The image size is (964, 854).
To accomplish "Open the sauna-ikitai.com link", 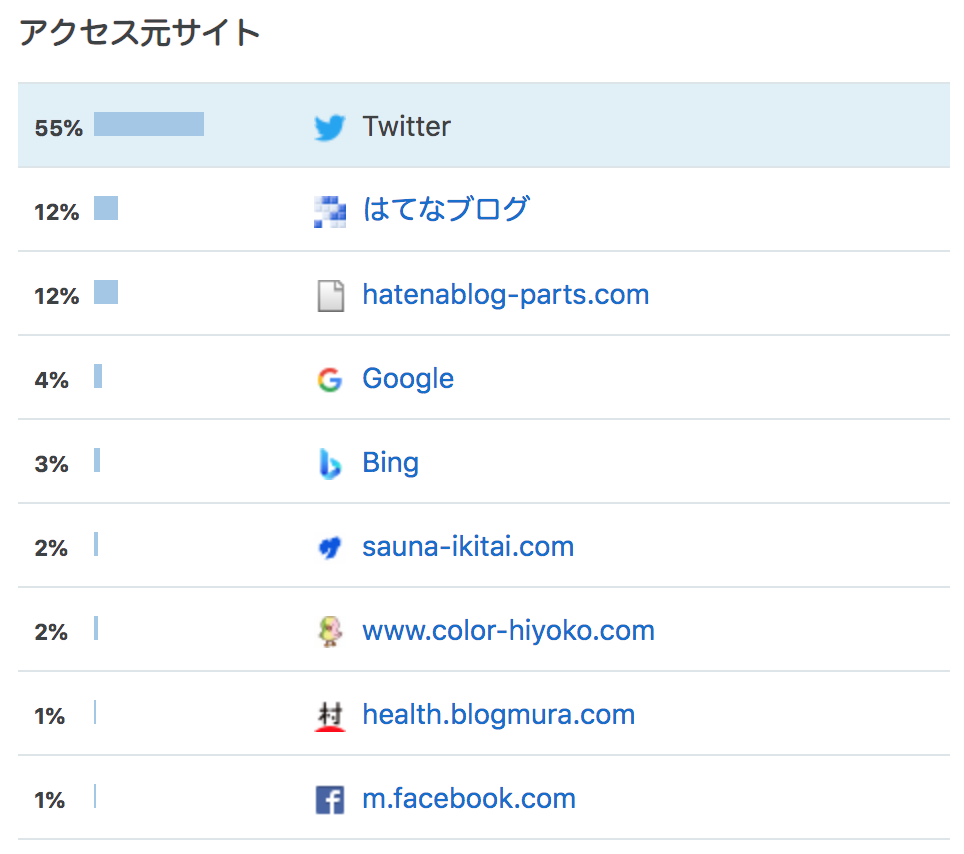I will (x=468, y=547).
